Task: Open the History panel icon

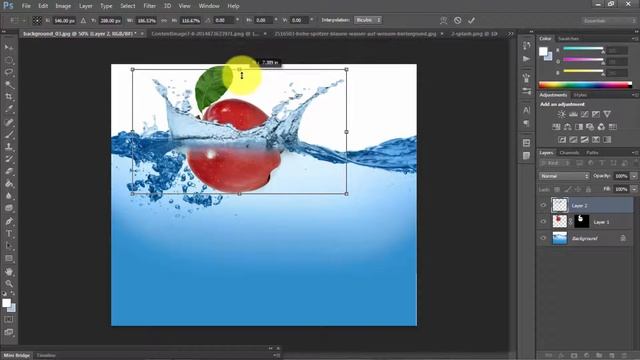Action: 527,46
